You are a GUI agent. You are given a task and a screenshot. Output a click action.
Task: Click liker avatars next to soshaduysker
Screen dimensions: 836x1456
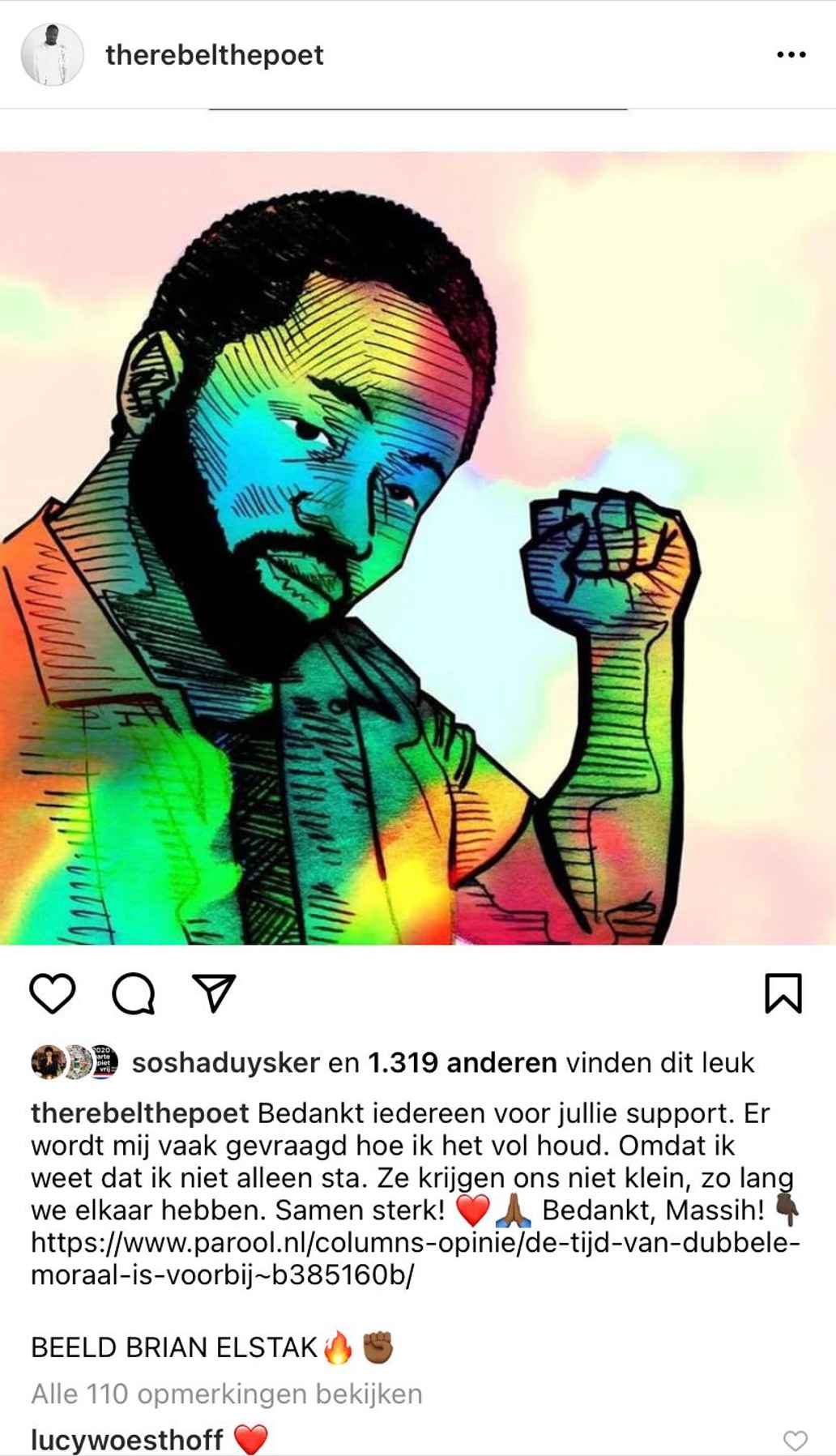pyautogui.click(x=75, y=1062)
